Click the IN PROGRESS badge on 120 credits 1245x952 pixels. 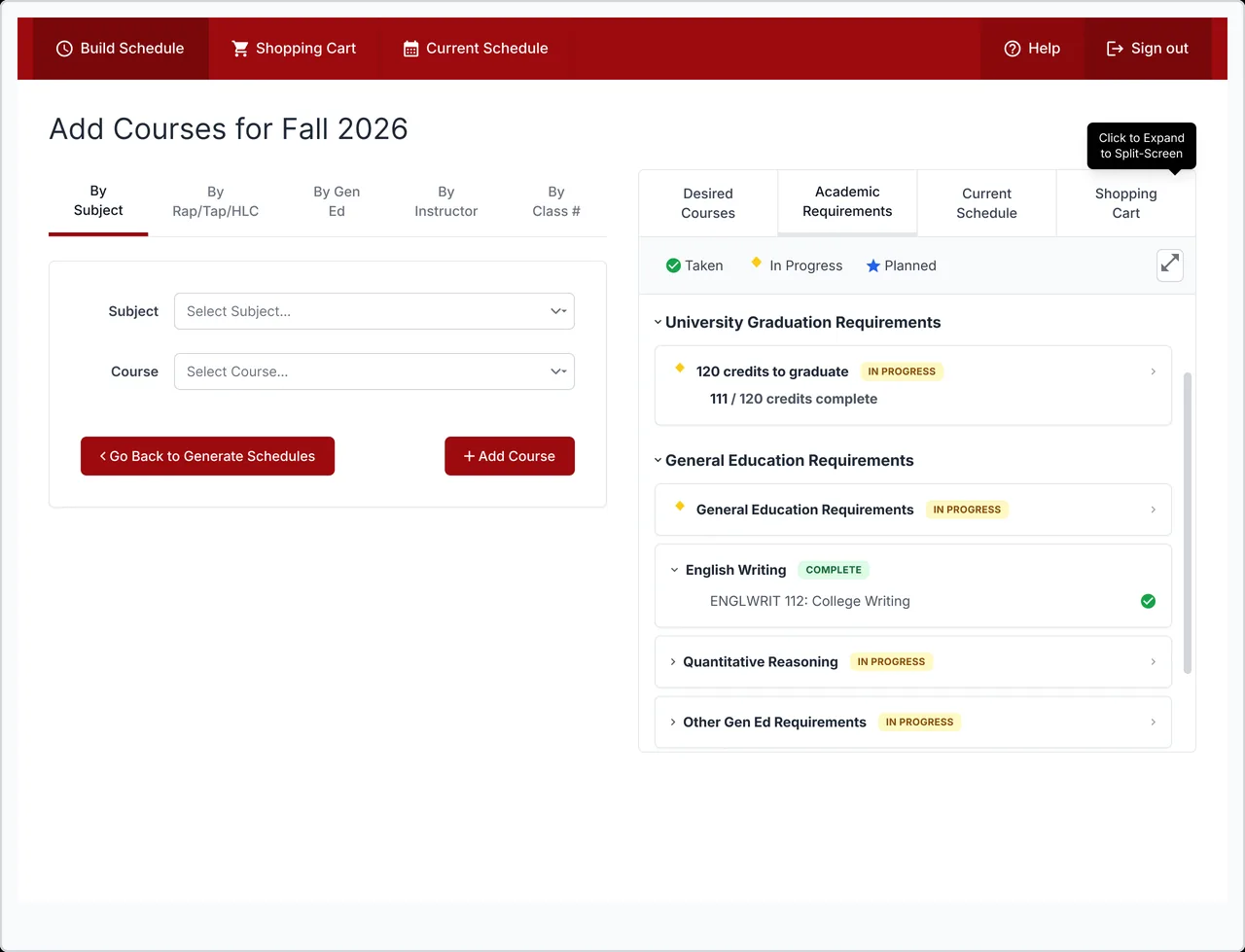pyautogui.click(x=902, y=371)
